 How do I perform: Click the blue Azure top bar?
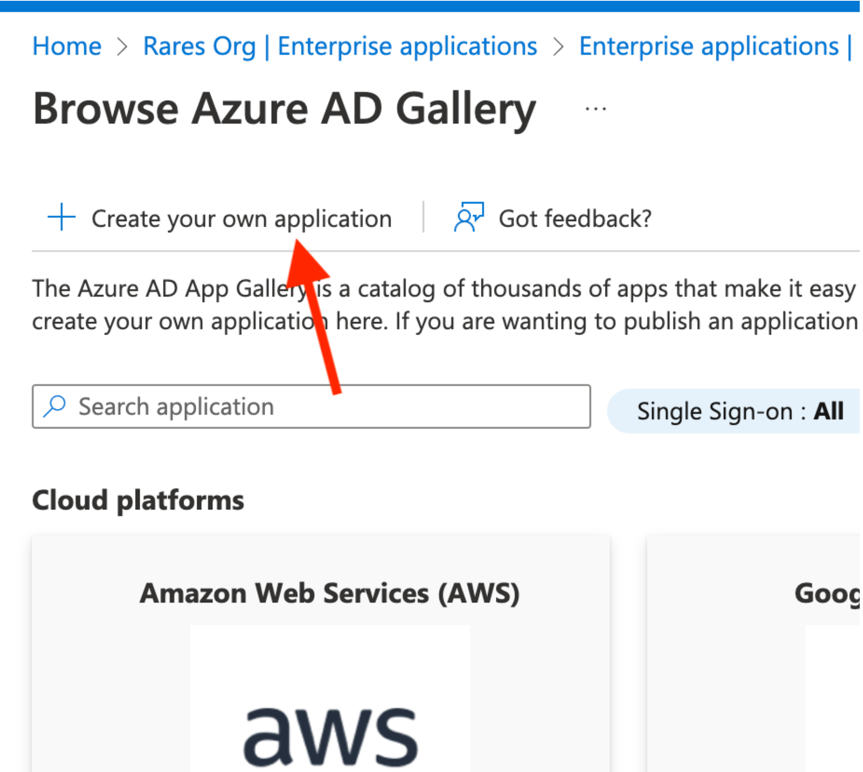click(x=431, y=7)
